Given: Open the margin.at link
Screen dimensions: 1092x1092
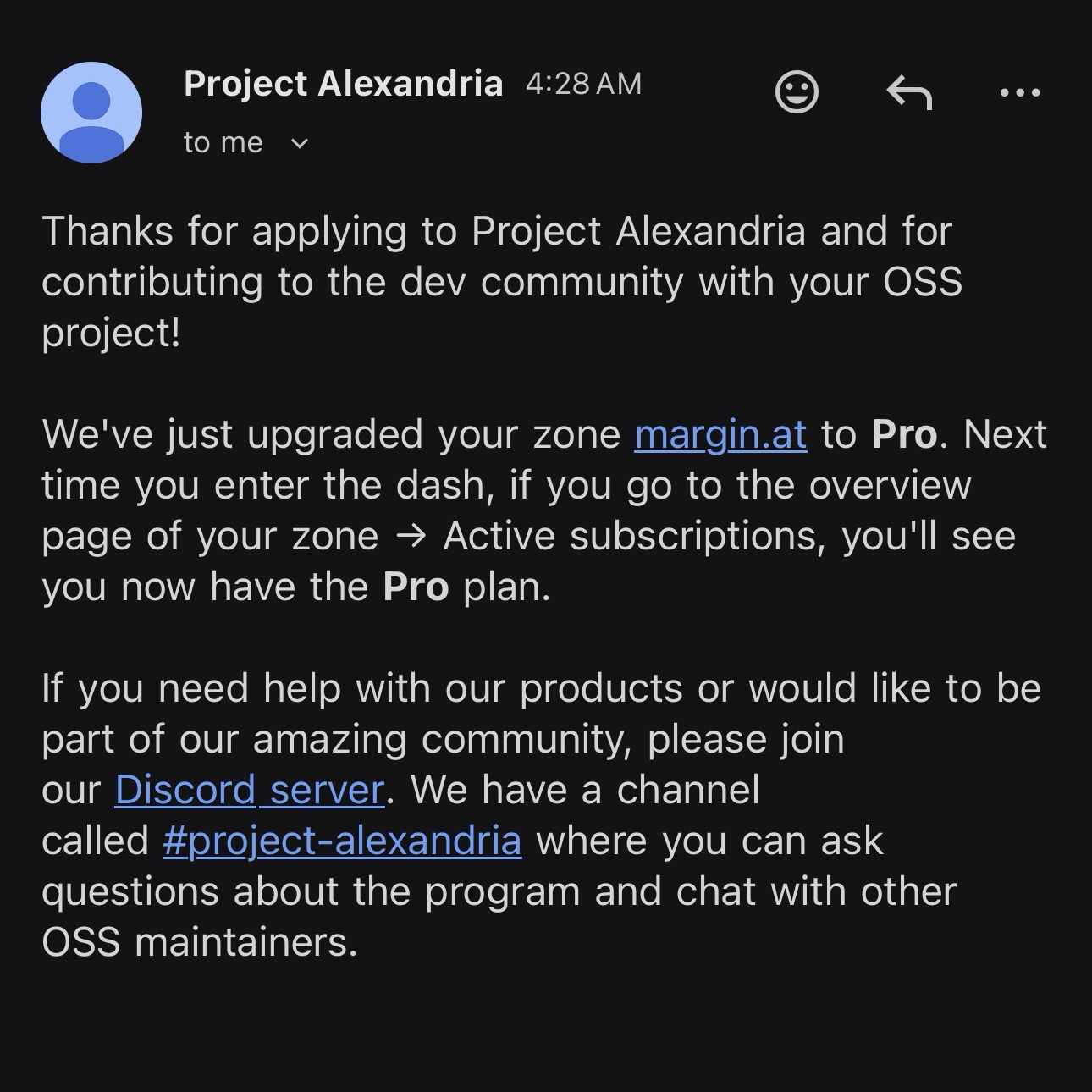Looking at the screenshot, I should pos(720,435).
